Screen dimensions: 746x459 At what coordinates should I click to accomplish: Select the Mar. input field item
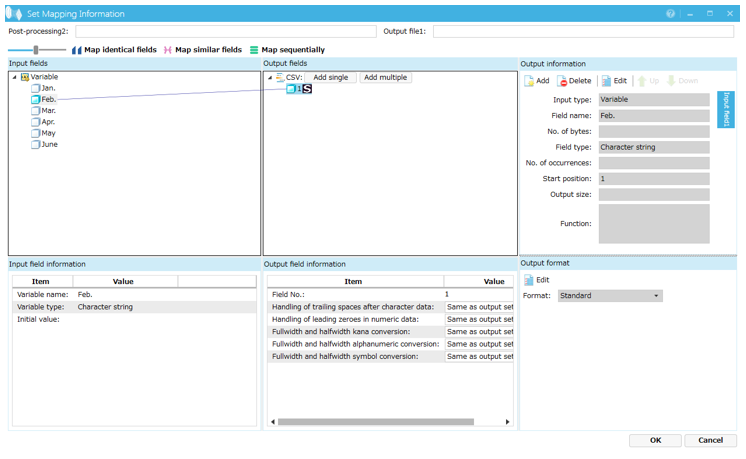(x=48, y=111)
